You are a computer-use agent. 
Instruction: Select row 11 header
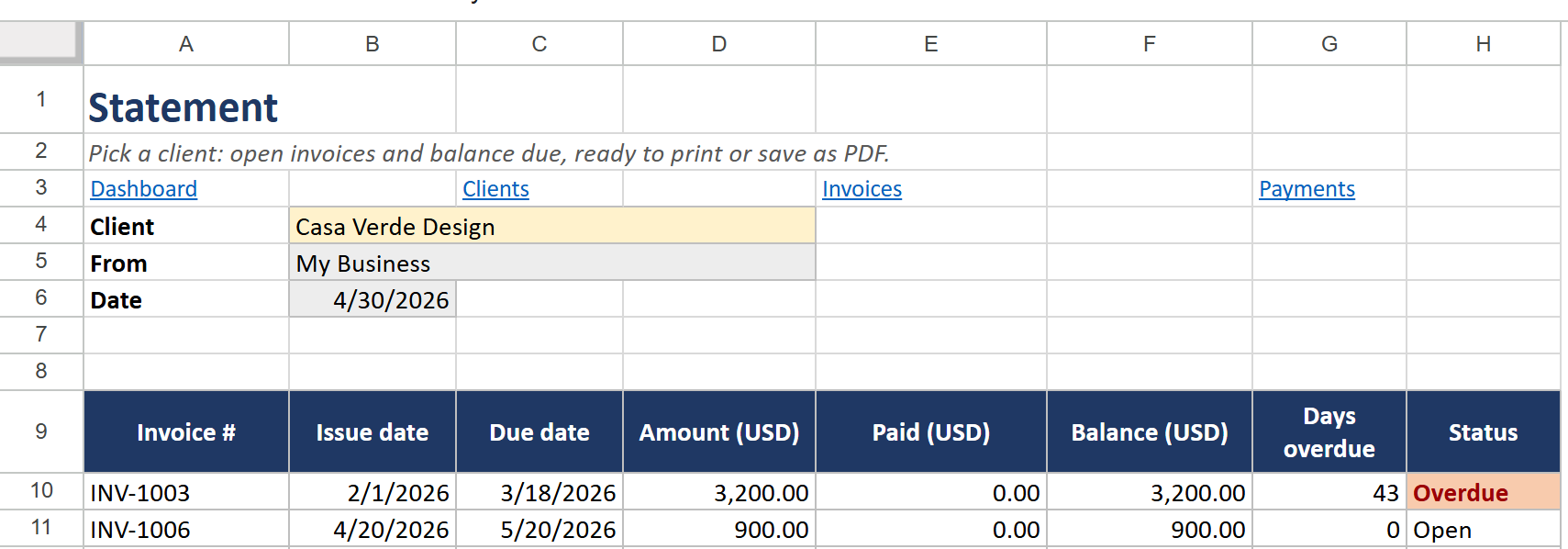coord(41,528)
